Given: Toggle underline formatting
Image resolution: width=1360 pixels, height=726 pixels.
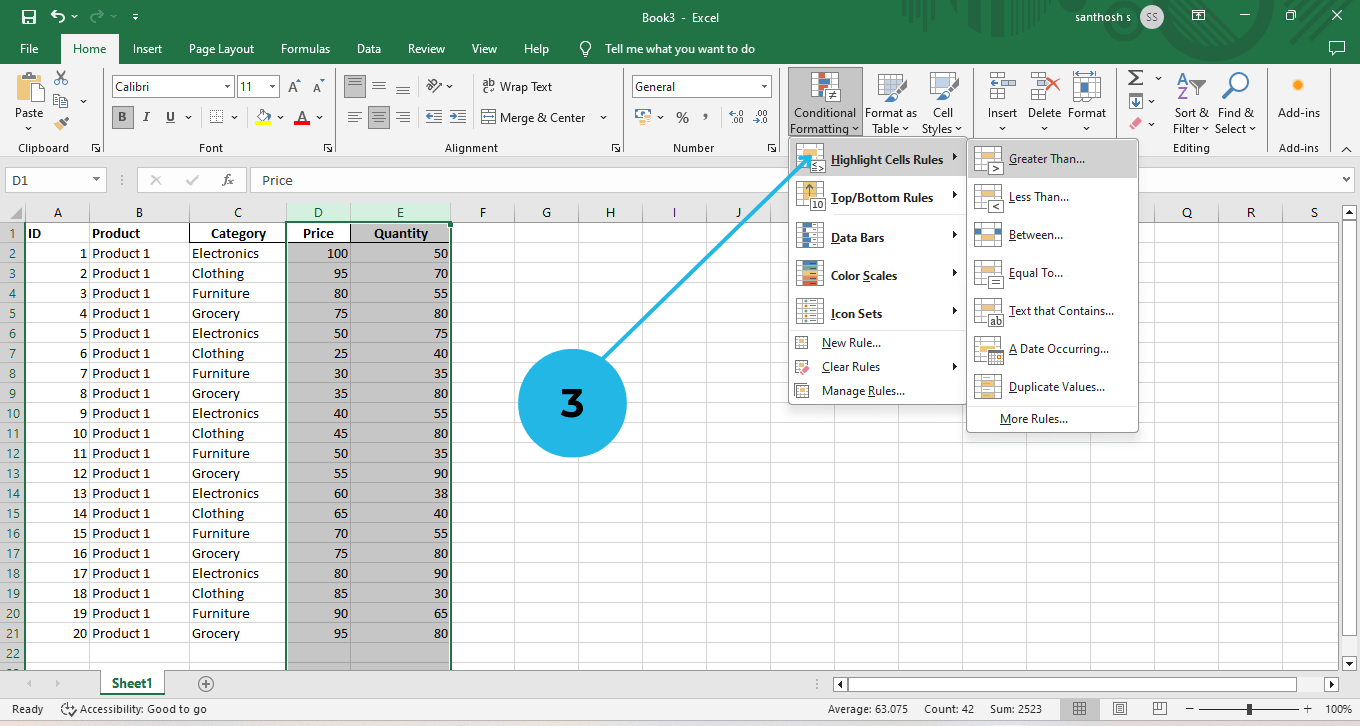Looking at the screenshot, I should tap(167, 116).
